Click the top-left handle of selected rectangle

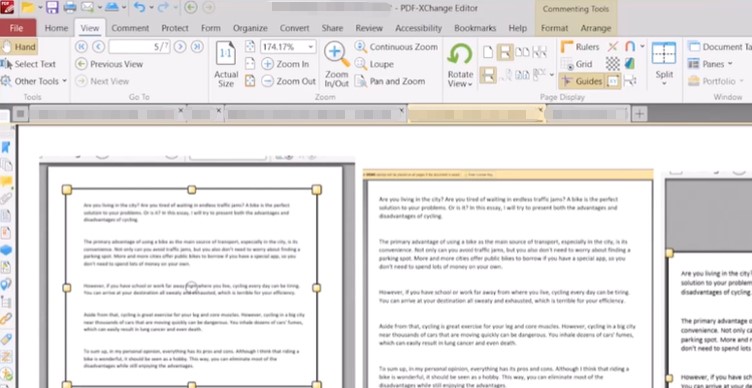point(67,190)
